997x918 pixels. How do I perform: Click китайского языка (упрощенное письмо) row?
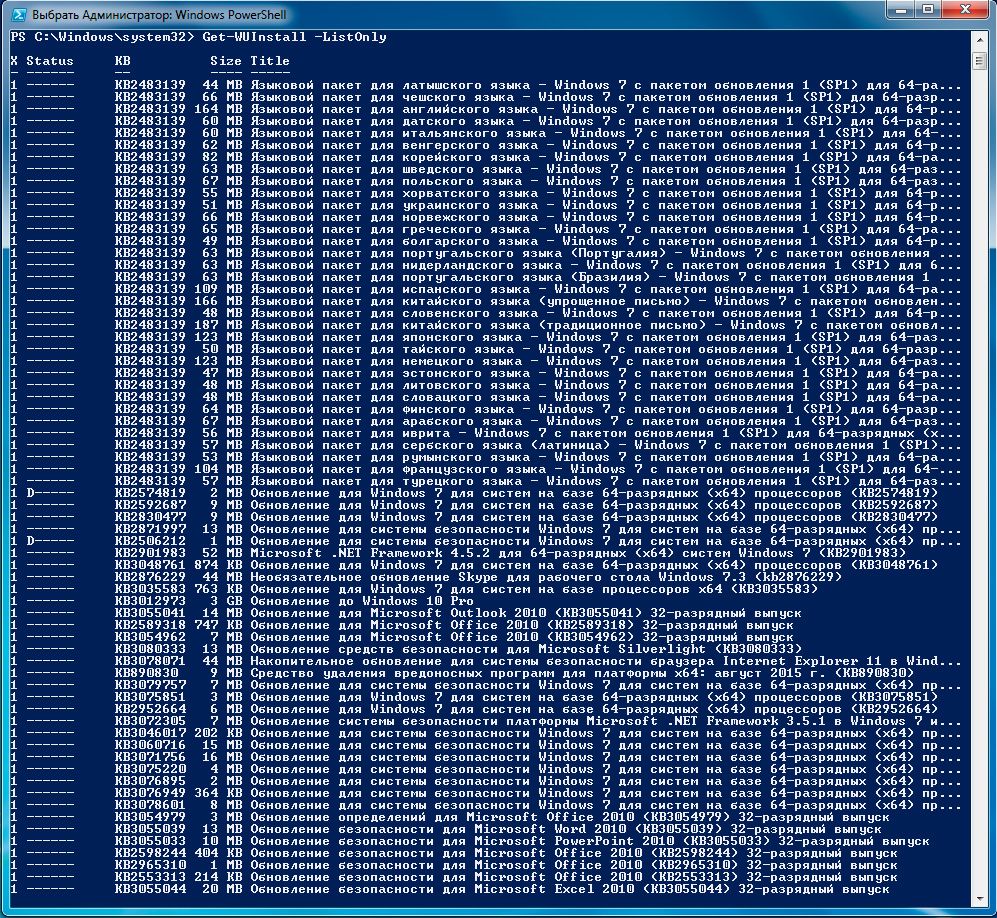click(485, 301)
